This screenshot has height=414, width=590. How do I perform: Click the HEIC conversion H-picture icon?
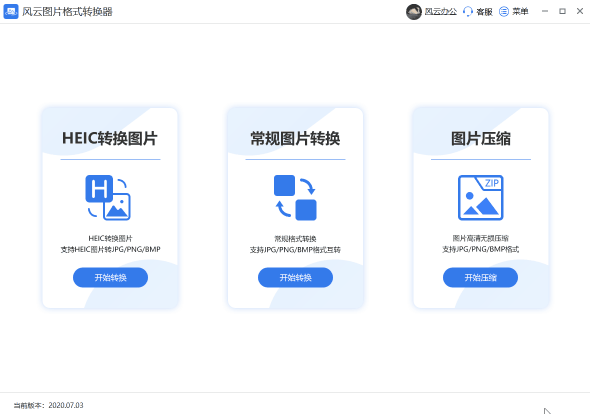pyautogui.click(x=108, y=198)
